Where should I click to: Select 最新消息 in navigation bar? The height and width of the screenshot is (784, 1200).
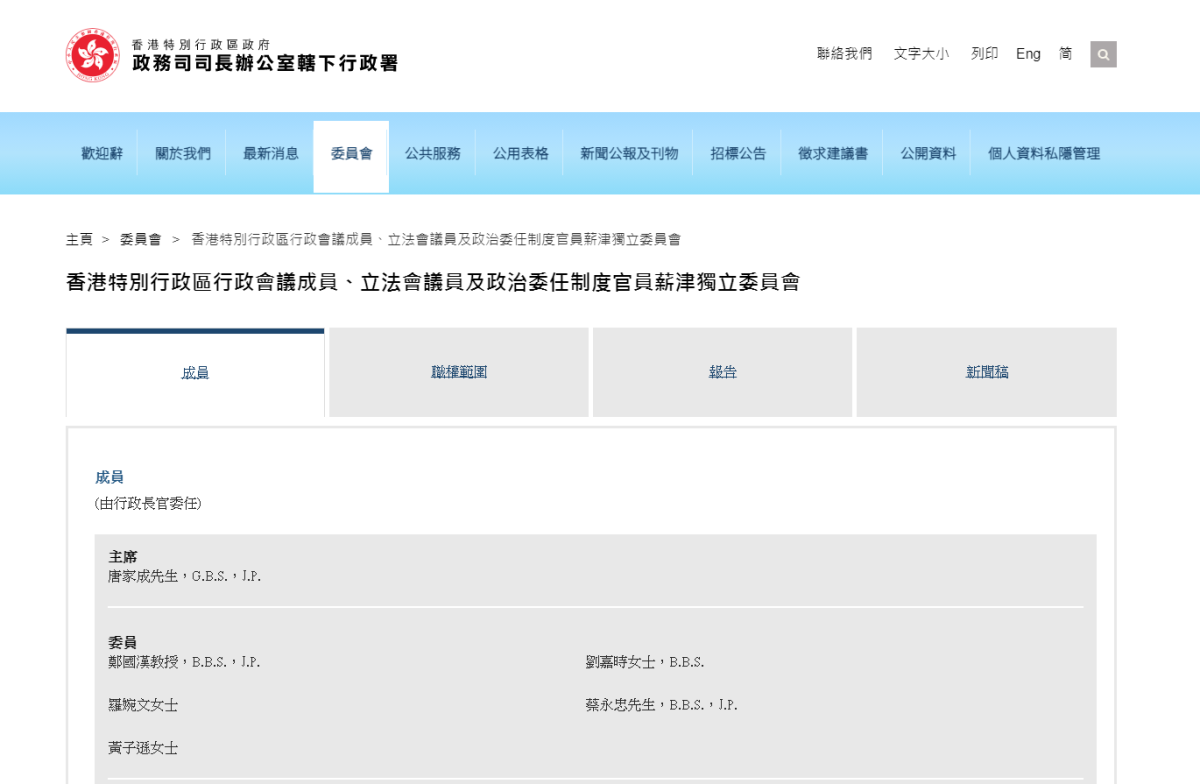click(271, 154)
